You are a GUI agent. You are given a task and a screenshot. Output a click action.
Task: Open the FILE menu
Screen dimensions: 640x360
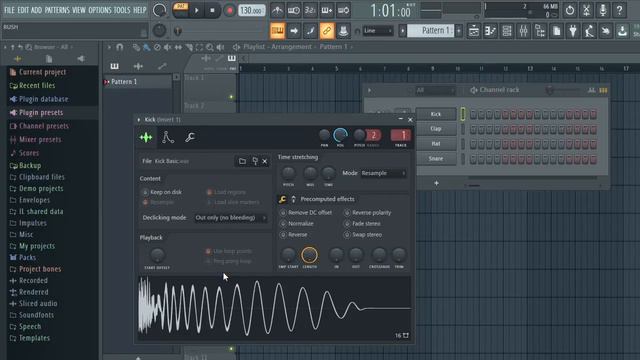click(x=9, y=10)
